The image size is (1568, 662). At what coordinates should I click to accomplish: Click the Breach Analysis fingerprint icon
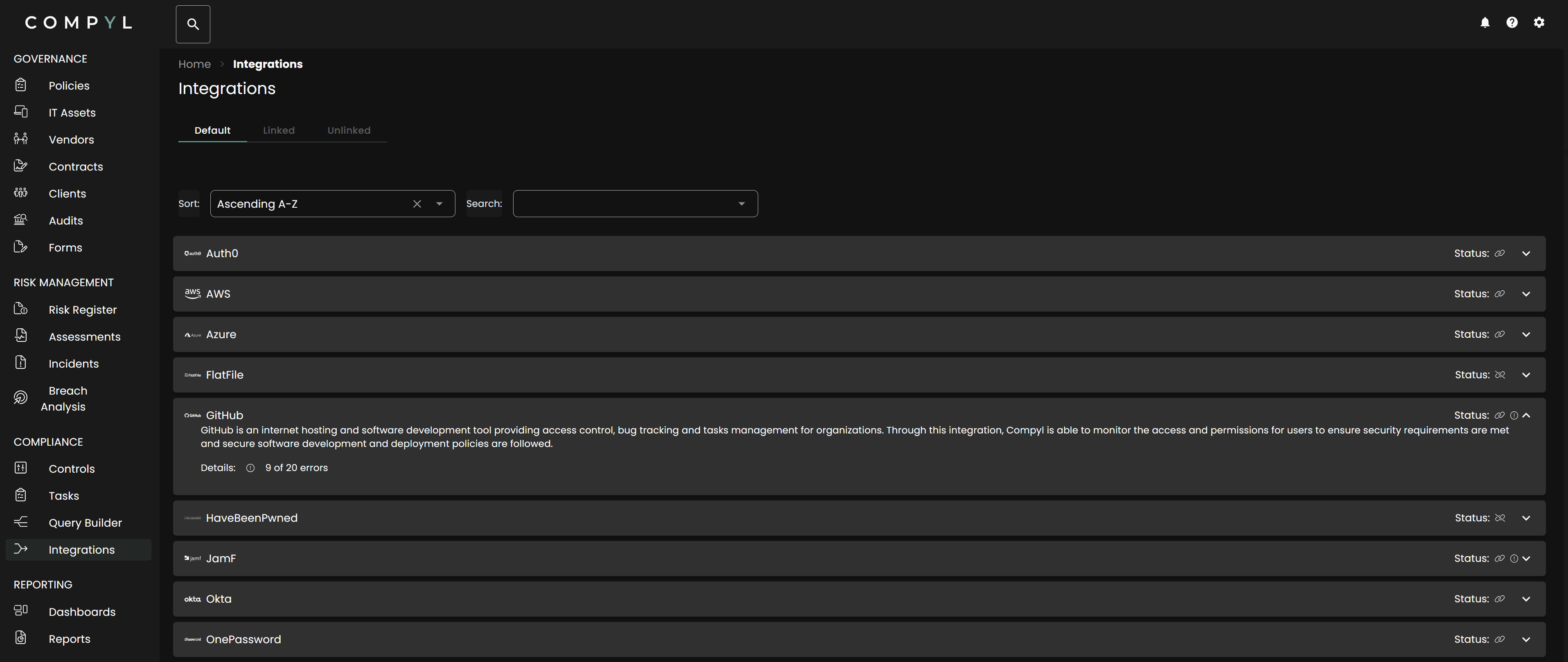pos(21,398)
